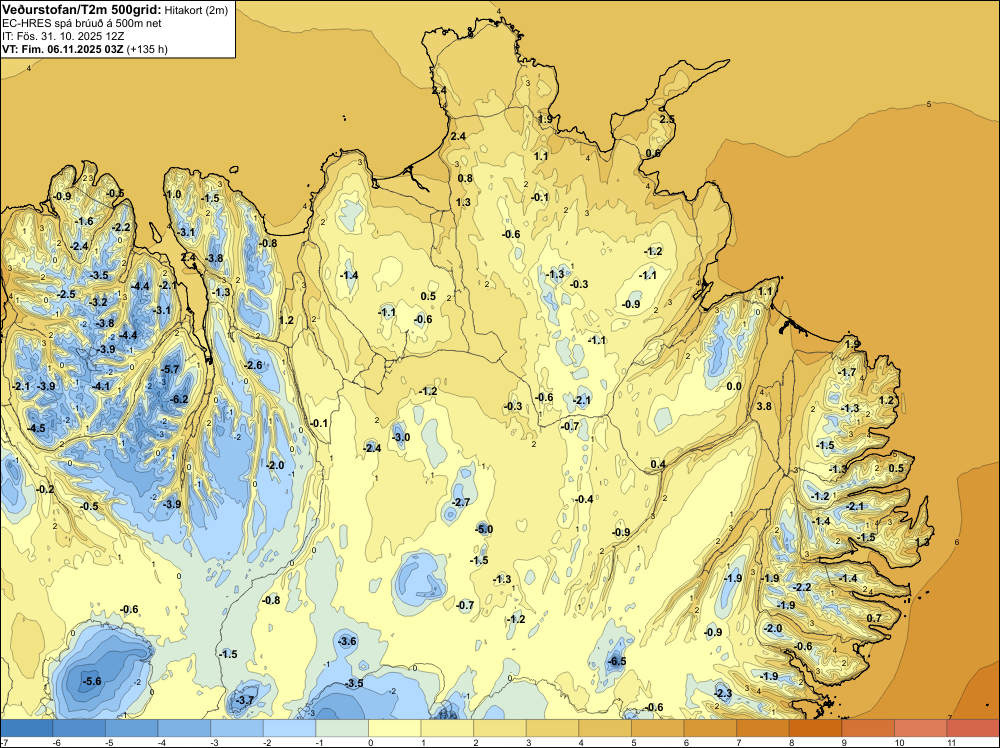
Task: Click the '-1.7' temperature value
Action: (847, 372)
